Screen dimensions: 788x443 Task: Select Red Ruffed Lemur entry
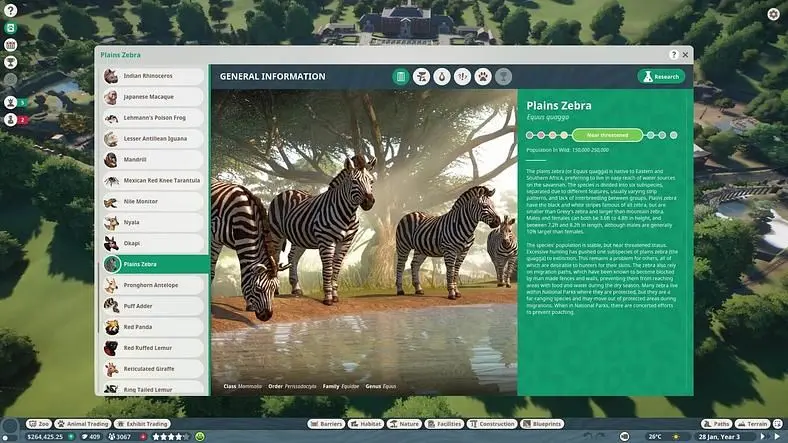click(x=153, y=348)
